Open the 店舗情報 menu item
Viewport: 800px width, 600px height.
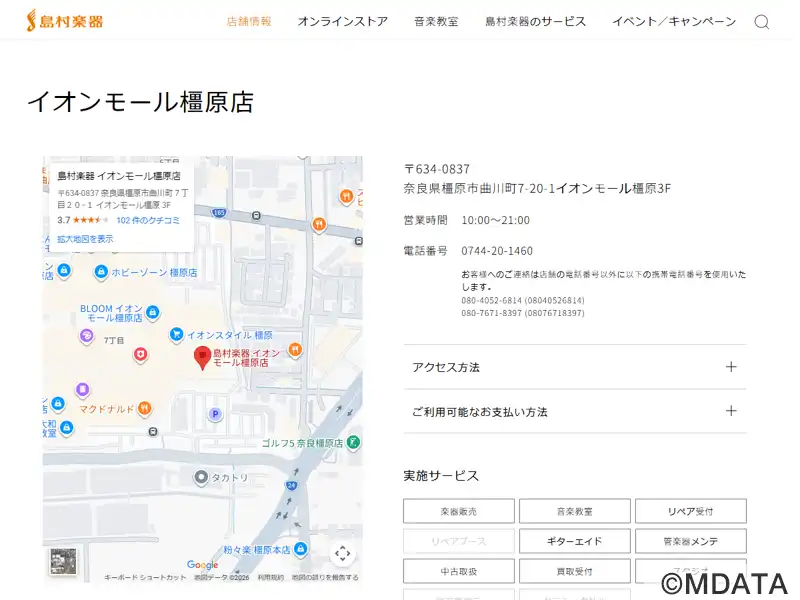[x=249, y=21]
